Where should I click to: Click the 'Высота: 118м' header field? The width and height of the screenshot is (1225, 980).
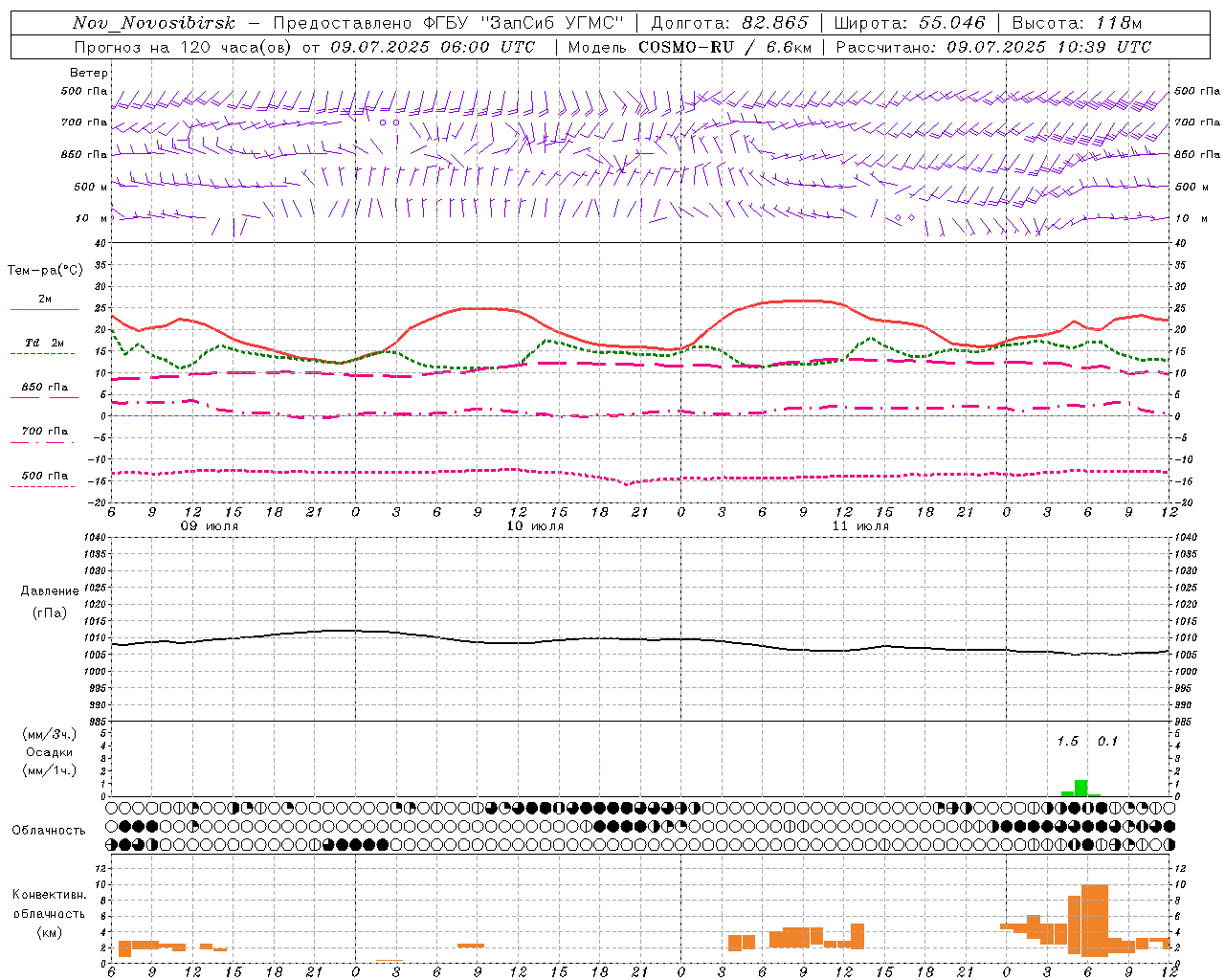pyautogui.click(x=1077, y=23)
